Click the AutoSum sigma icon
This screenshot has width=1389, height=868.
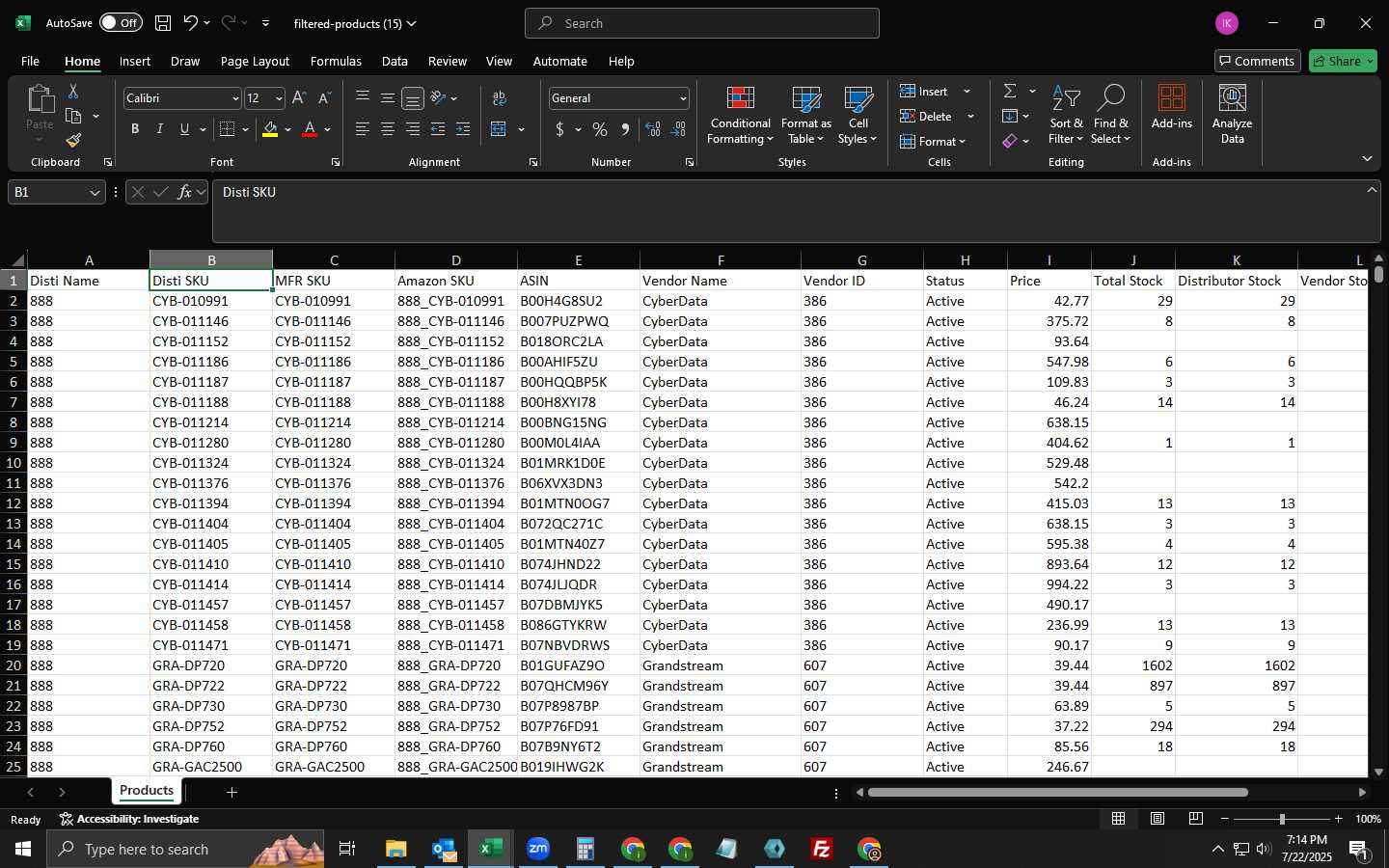(1010, 91)
